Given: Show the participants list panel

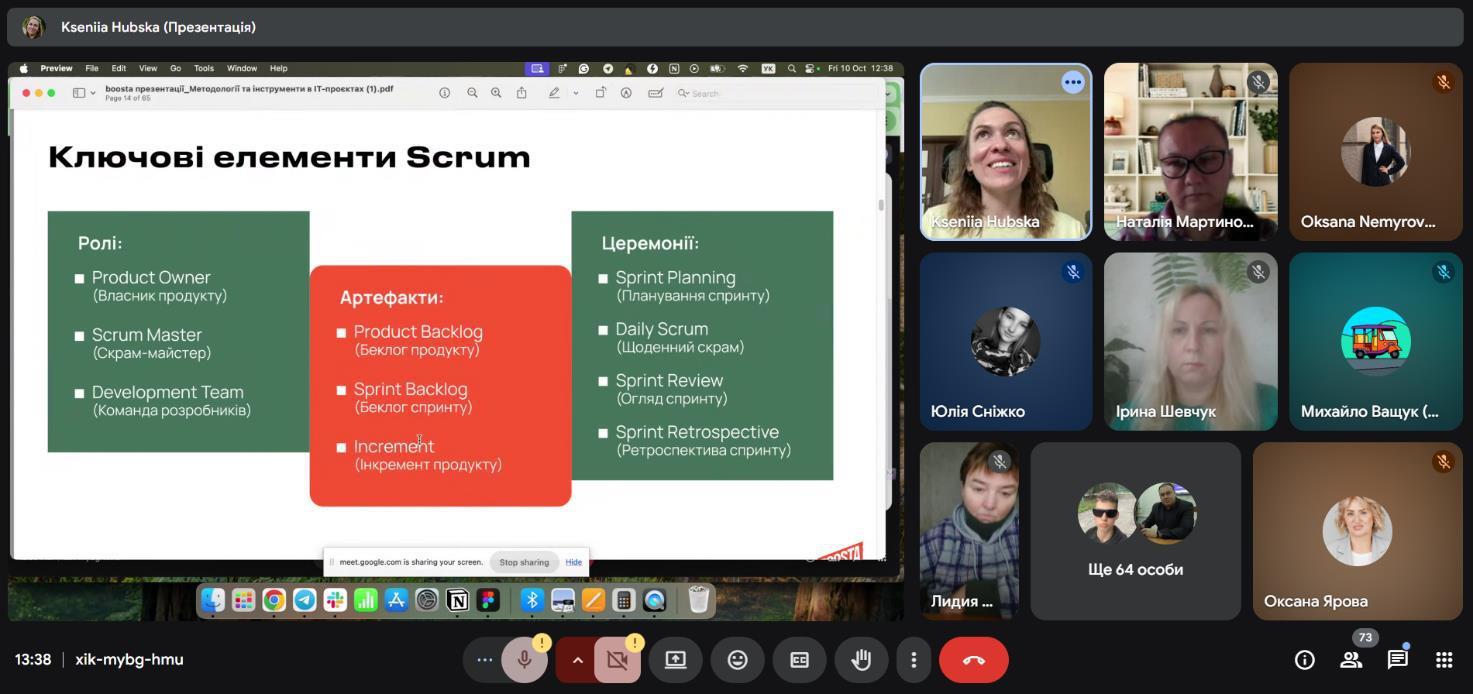Looking at the screenshot, I should click(x=1351, y=660).
